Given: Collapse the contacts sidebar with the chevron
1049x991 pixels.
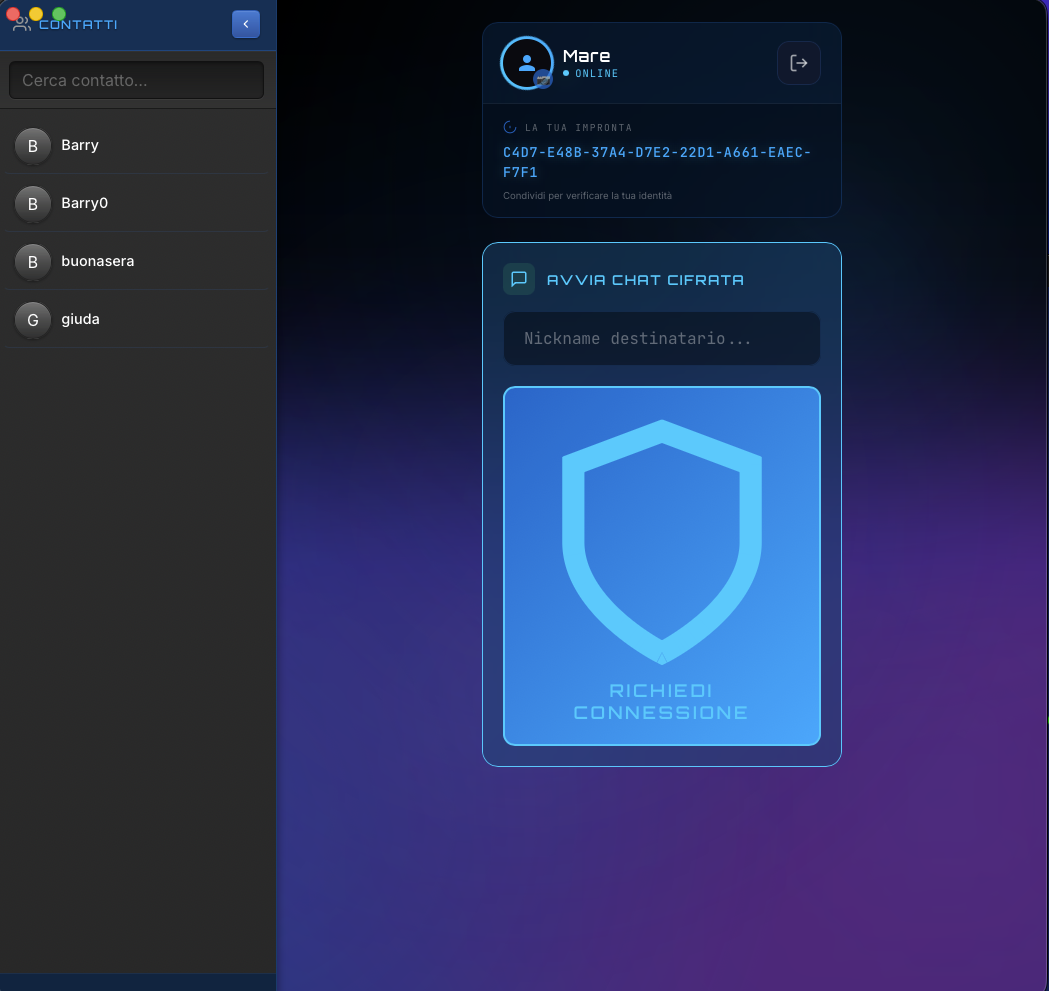Looking at the screenshot, I should tap(246, 24).
